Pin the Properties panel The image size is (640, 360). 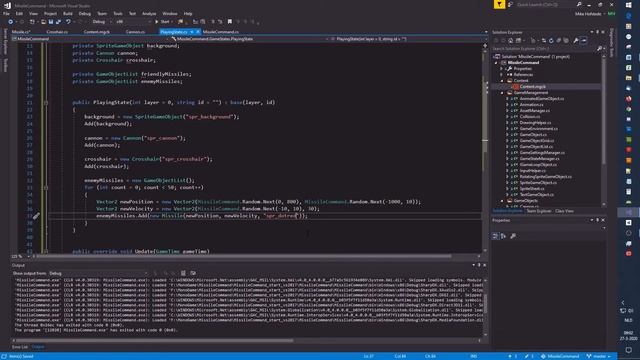coord(597,220)
